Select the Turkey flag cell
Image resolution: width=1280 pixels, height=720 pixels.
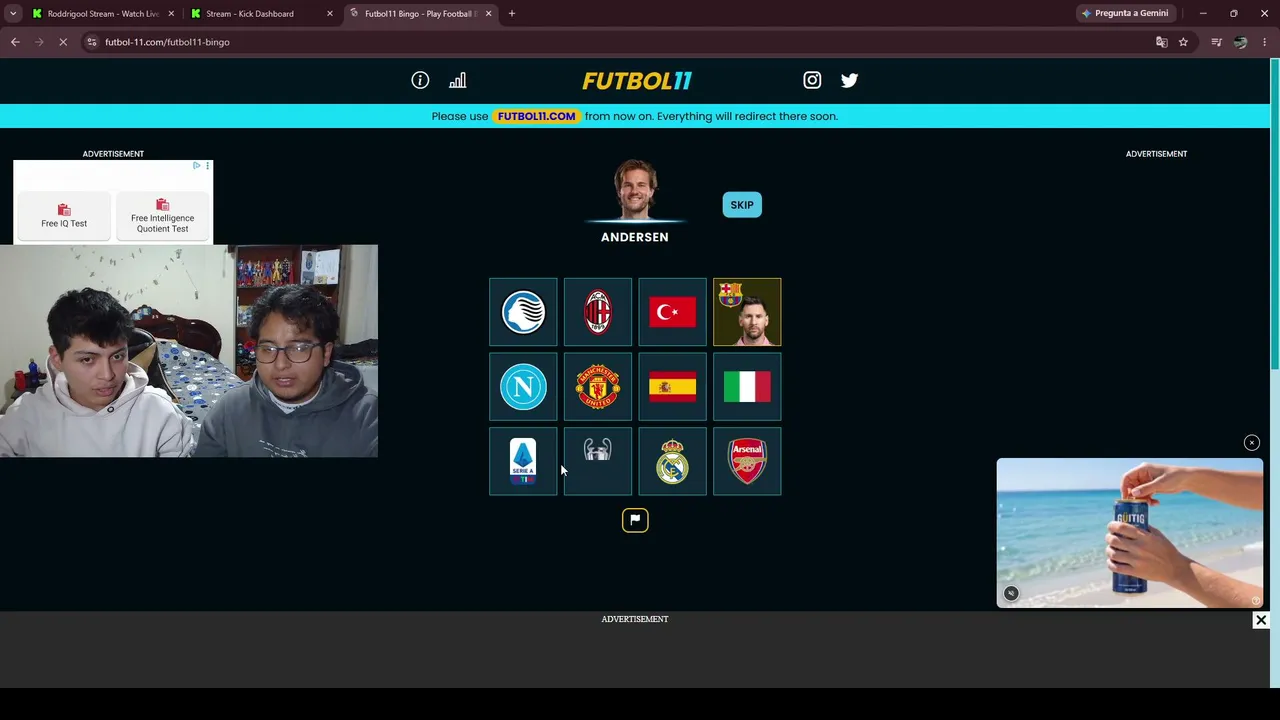point(672,312)
